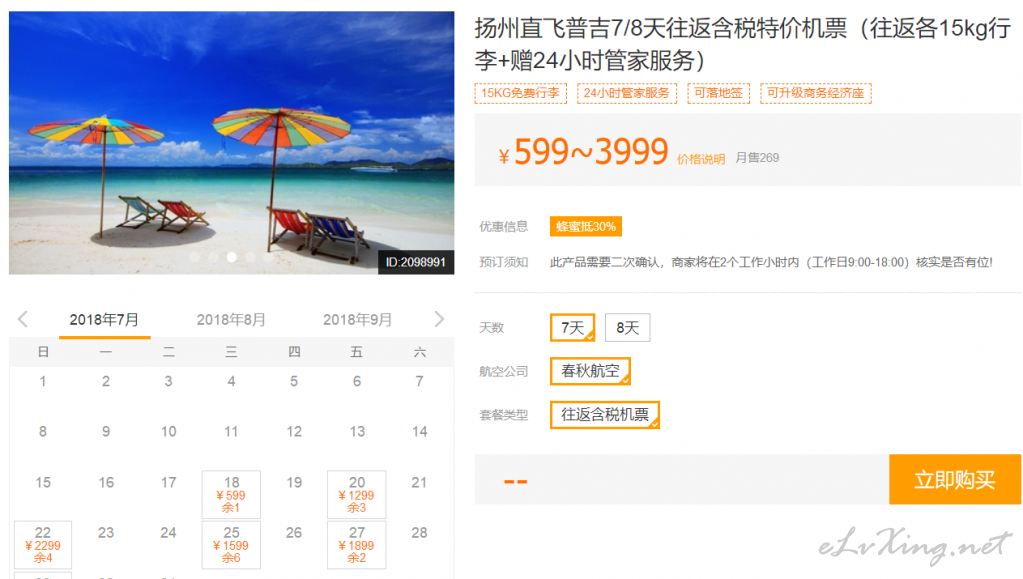Select July 27 priced ¥1899
Screen dimensions: 1023x579
point(356,544)
